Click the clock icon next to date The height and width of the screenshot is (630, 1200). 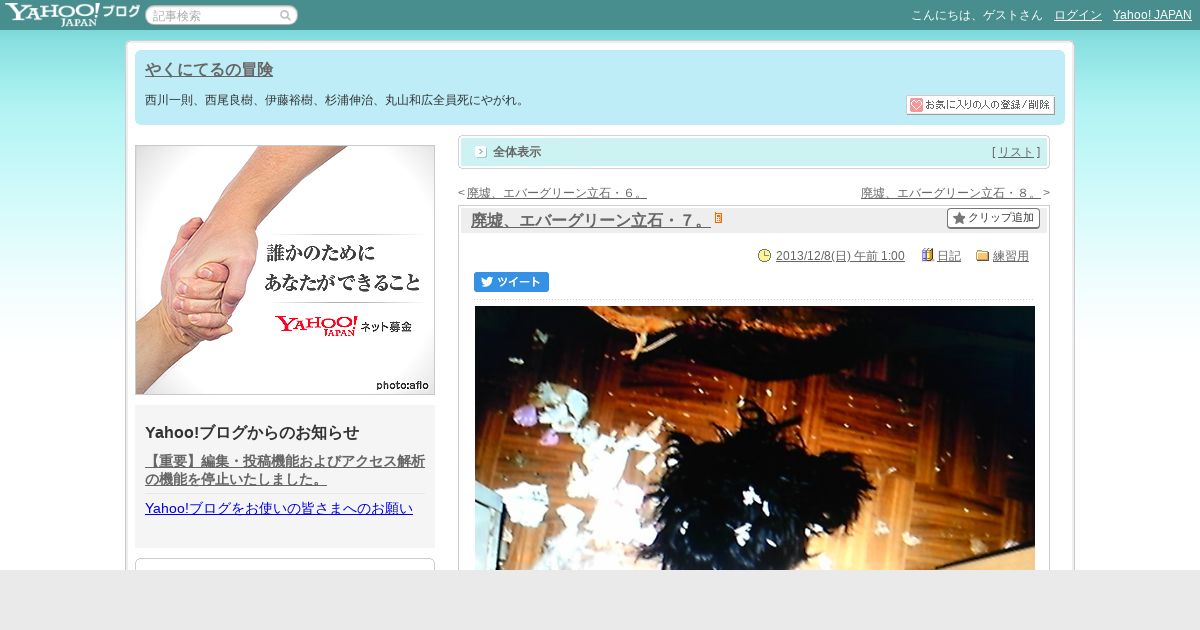(765, 256)
